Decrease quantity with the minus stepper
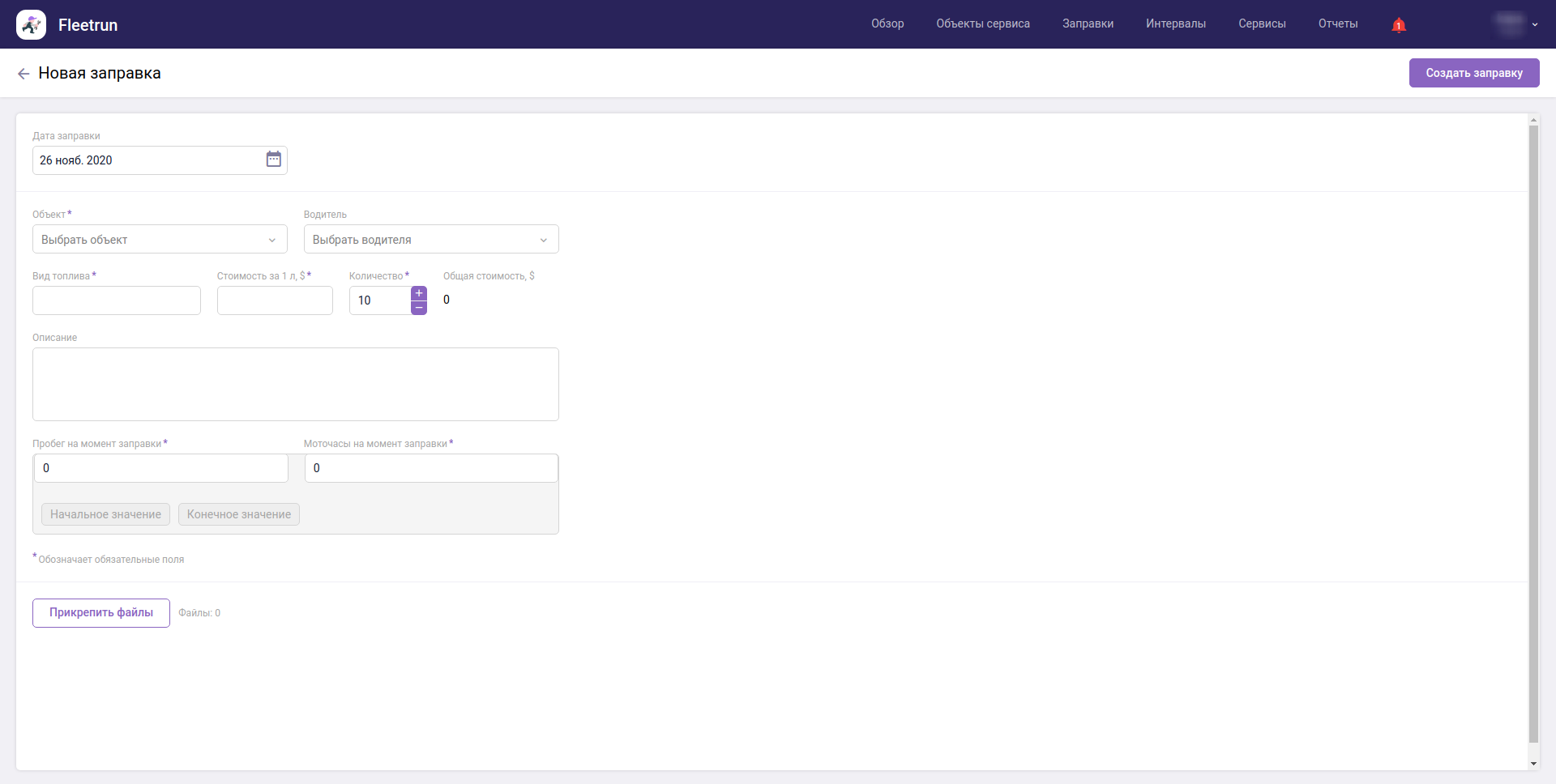1556x784 pixels. [419, 308]
